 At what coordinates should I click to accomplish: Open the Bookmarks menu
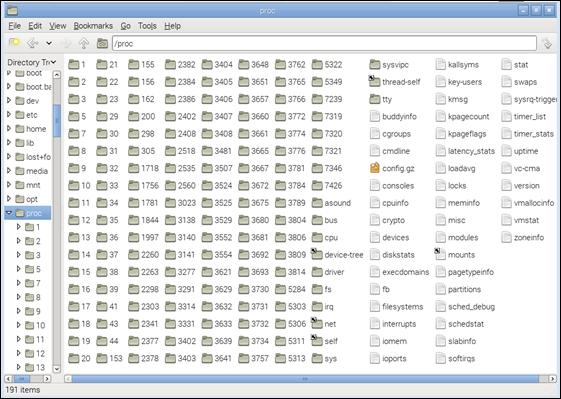click(93, 26)
